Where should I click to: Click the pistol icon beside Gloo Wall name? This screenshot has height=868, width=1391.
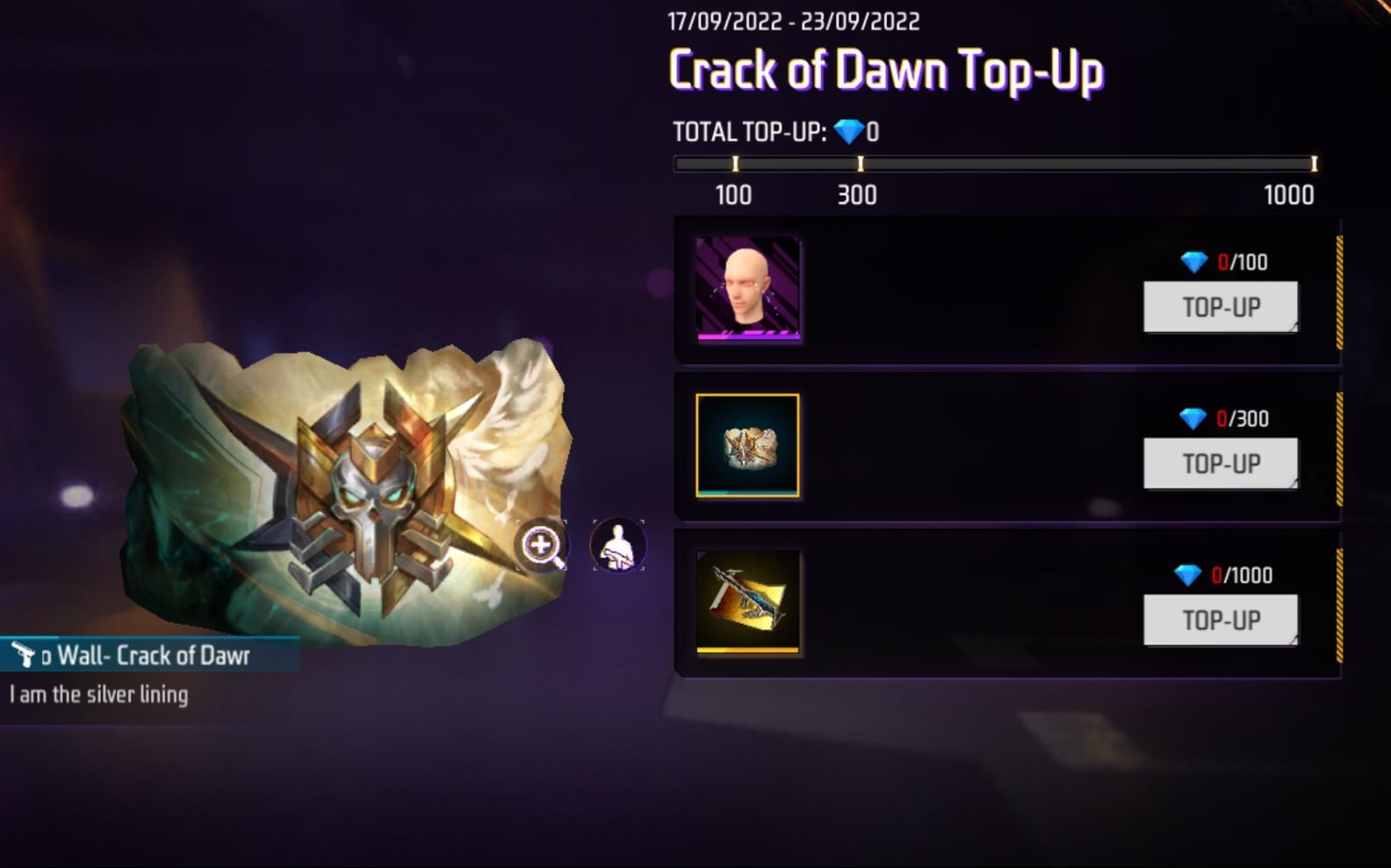coord(23,655)
